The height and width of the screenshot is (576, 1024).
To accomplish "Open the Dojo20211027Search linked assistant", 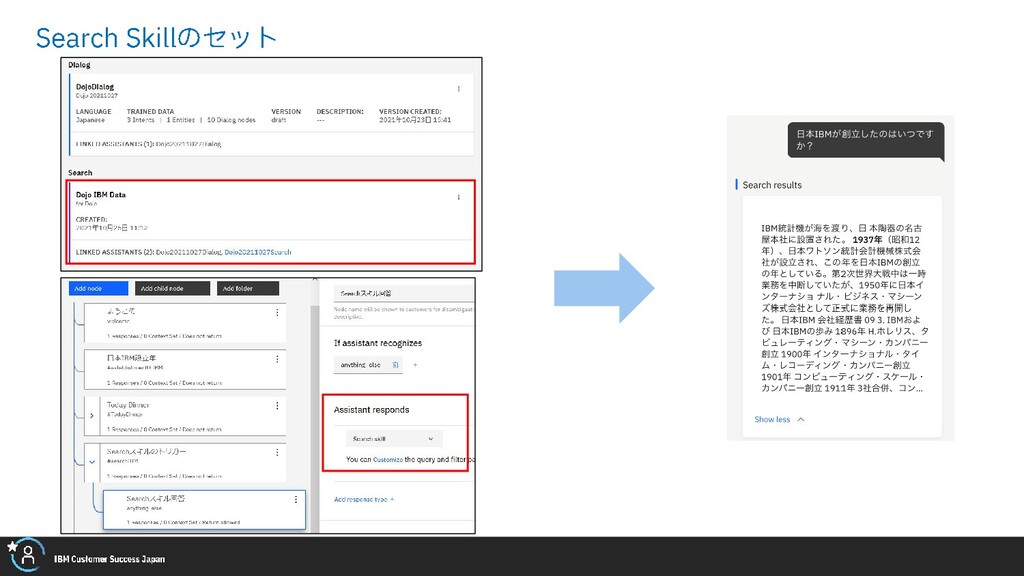I will pos(258,252).
